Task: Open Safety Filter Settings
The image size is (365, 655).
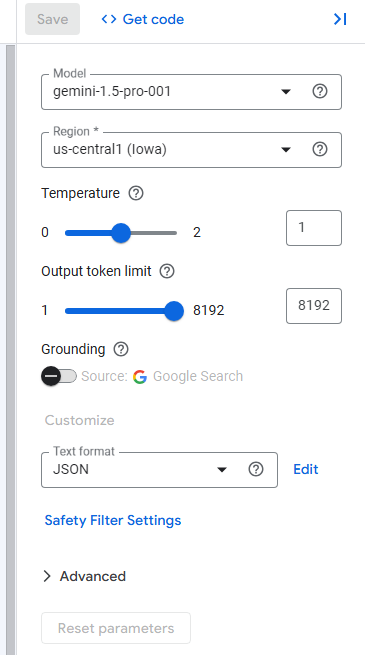Action: pos(113,520)
